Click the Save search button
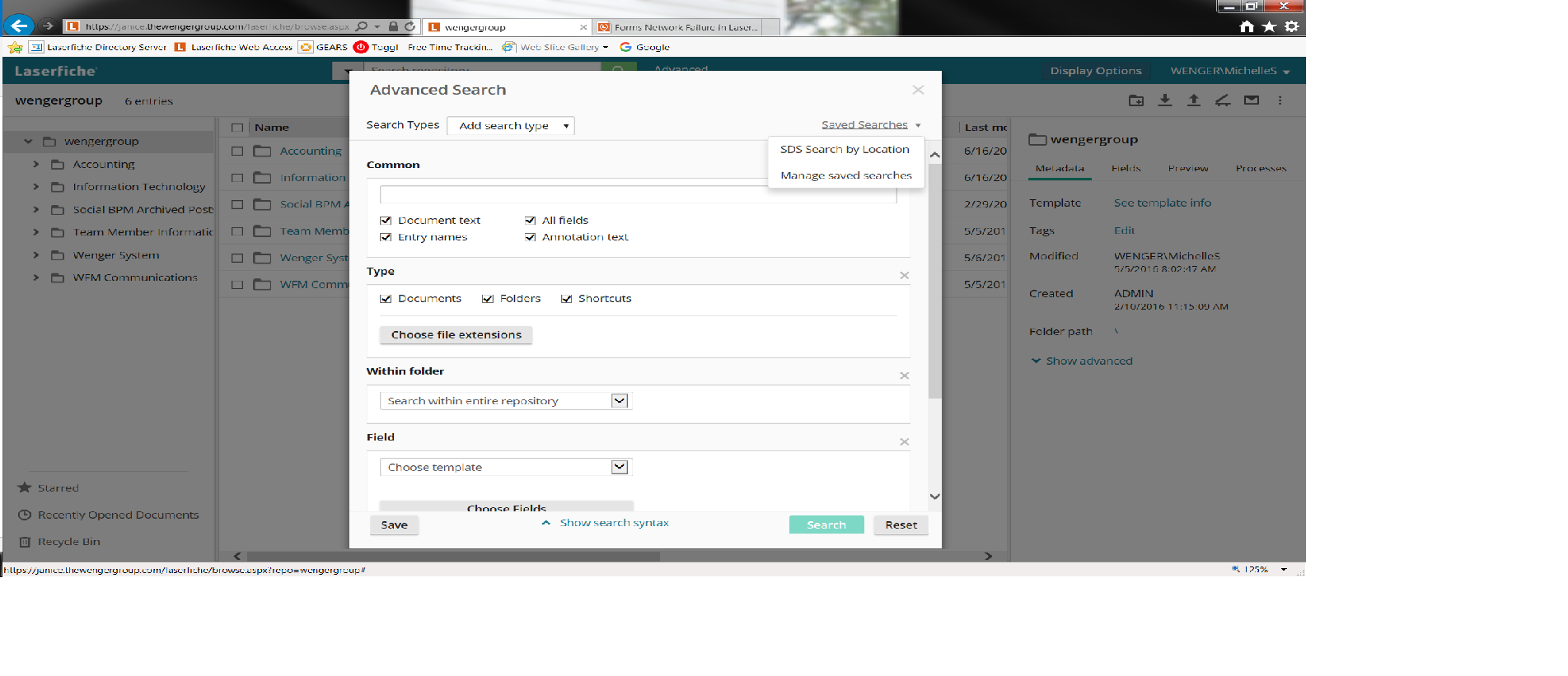This screenshot has height=676, width=1568. [x=394, y=525]
